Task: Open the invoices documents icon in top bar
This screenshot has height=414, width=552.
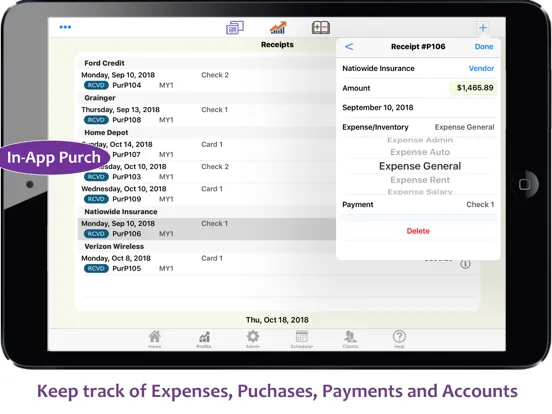Action: click(x=235, y=27)
